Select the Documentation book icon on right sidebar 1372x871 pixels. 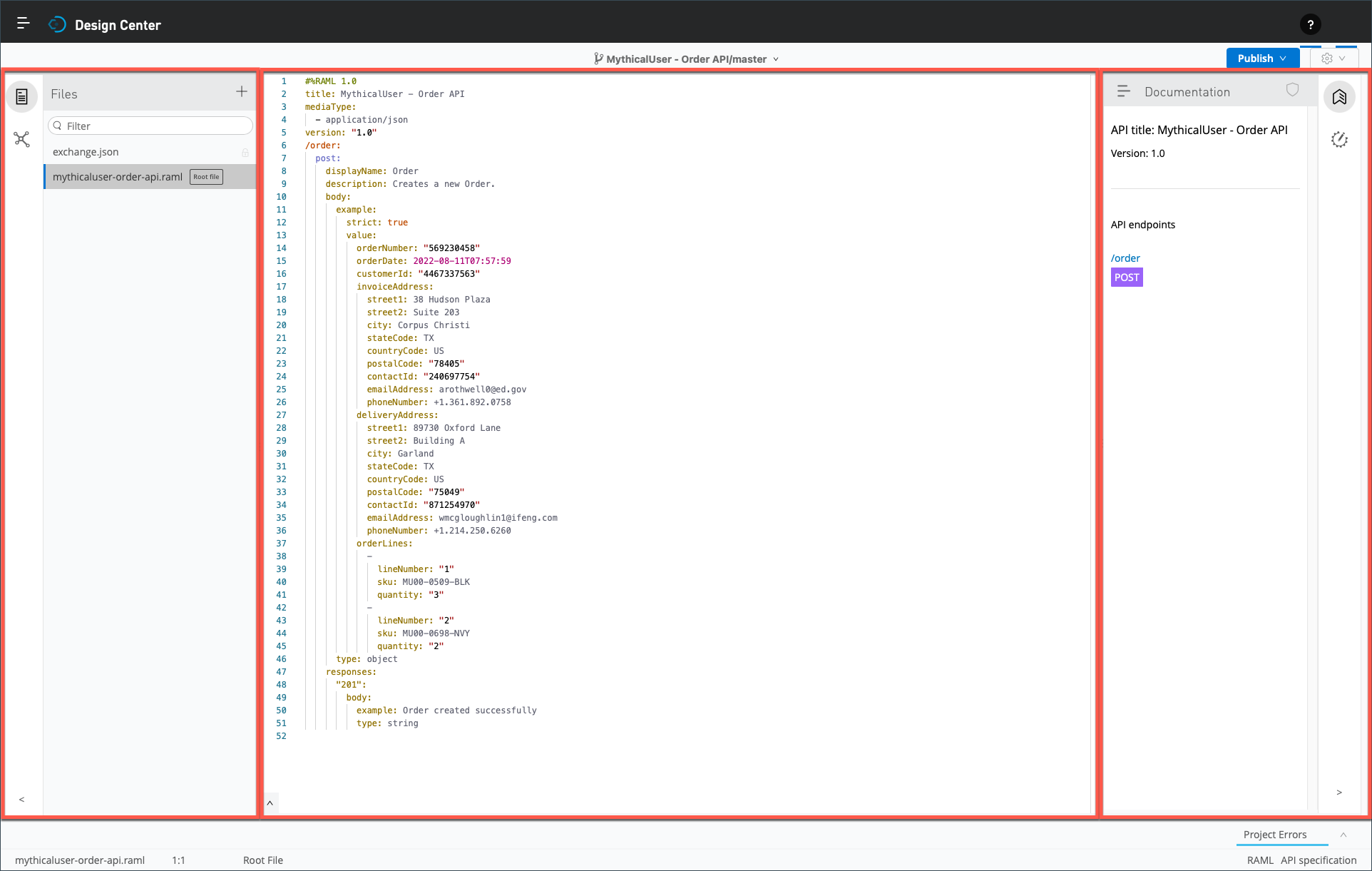click(1339, 96)
